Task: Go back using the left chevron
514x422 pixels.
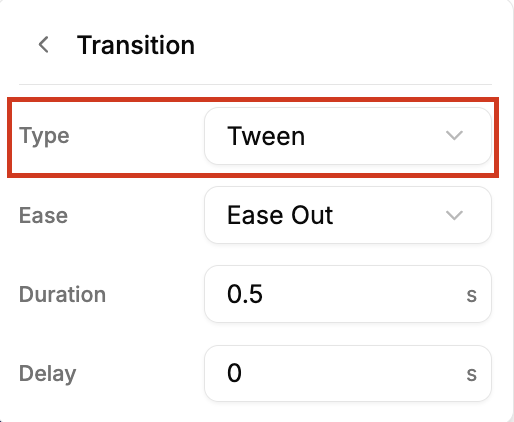Action: click(44, 45)
